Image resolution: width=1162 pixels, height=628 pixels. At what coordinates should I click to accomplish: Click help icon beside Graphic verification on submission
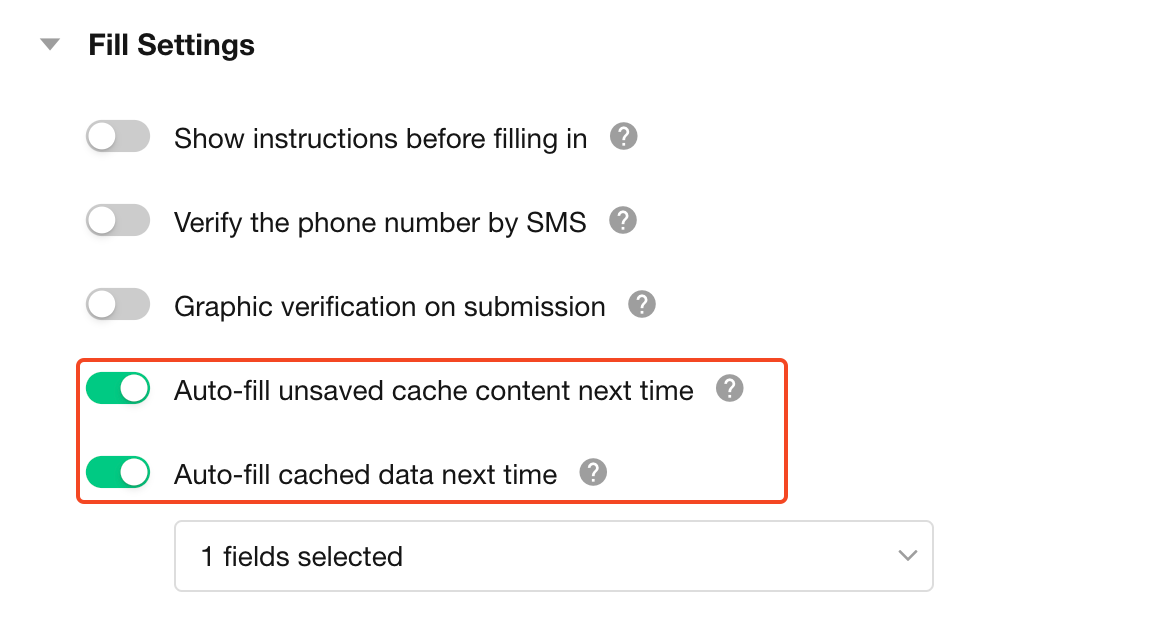coord(642,305)
